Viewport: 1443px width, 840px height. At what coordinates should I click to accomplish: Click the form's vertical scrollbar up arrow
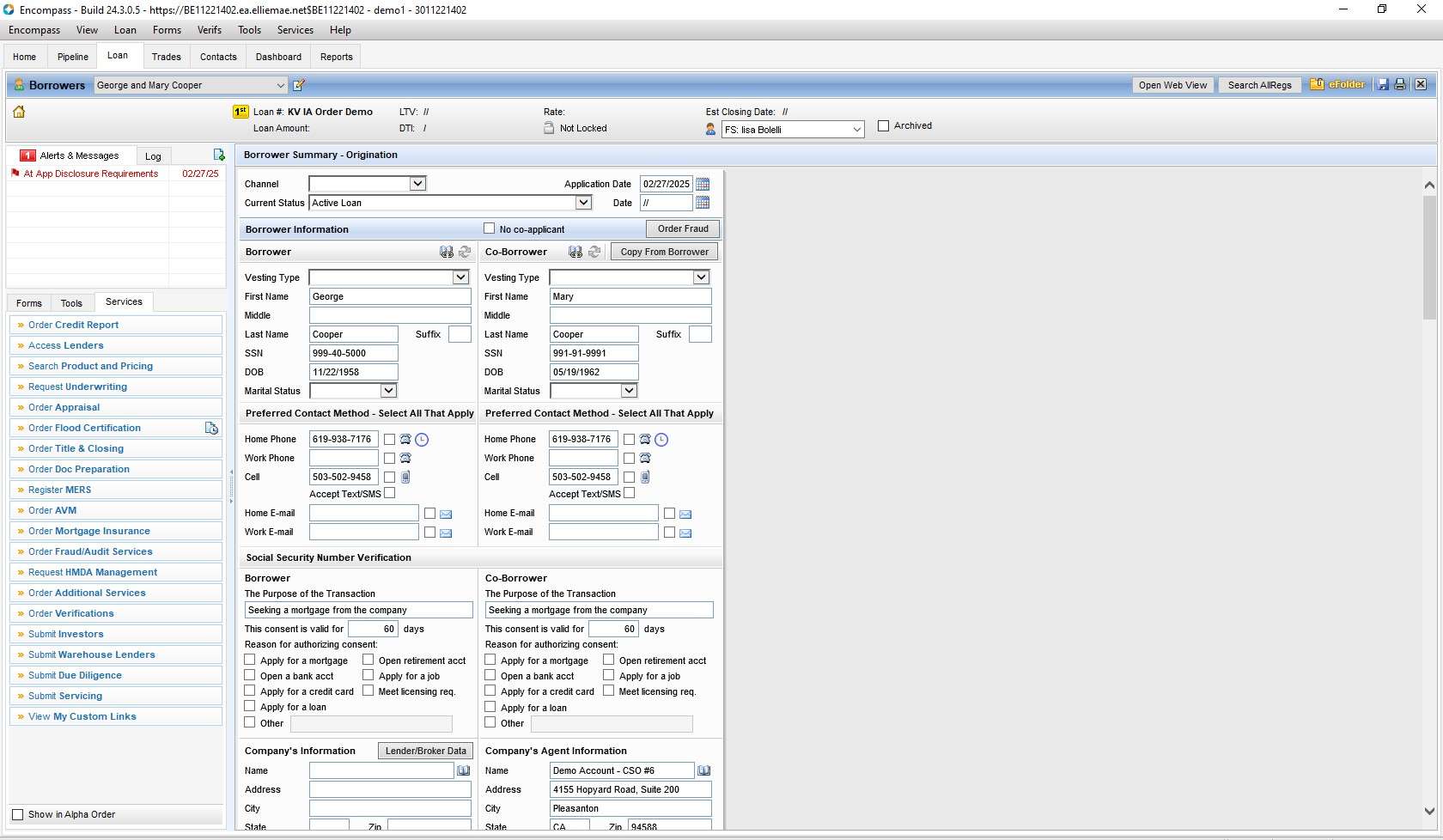click(x=1429, y=185)
